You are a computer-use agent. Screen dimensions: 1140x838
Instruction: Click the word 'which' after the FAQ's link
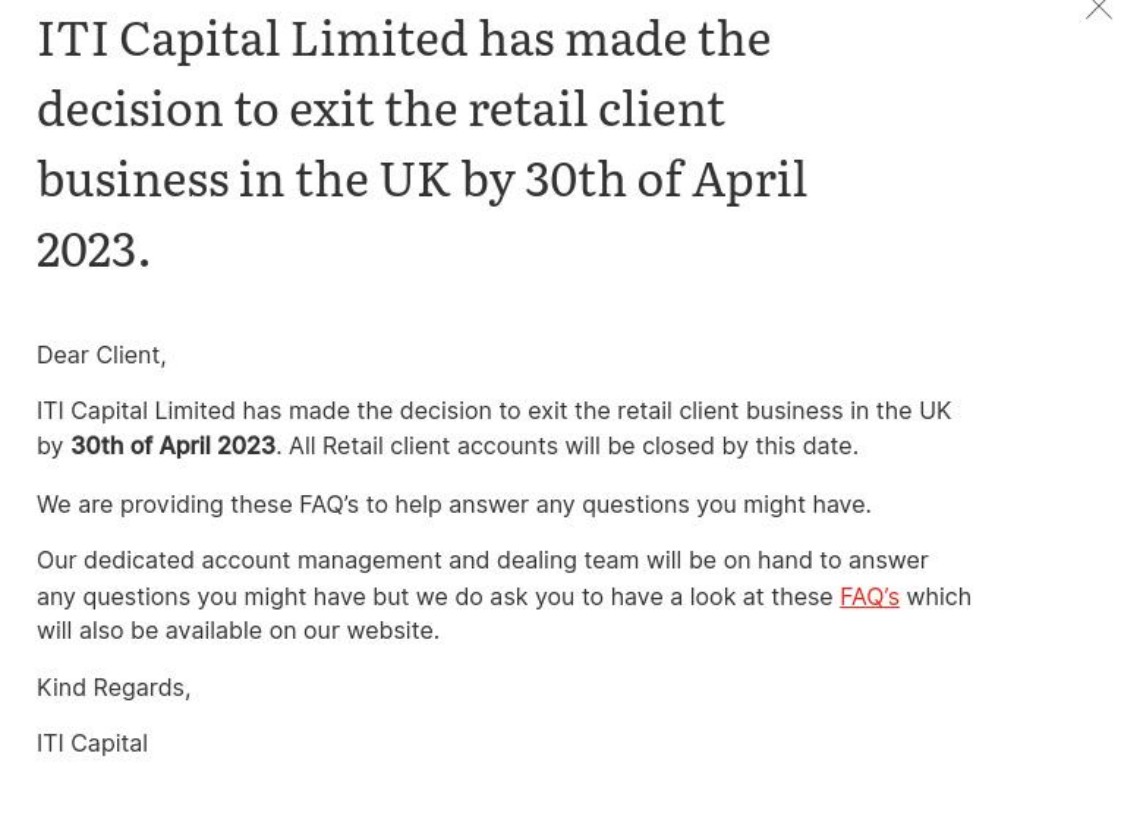(x=939, y=597)
